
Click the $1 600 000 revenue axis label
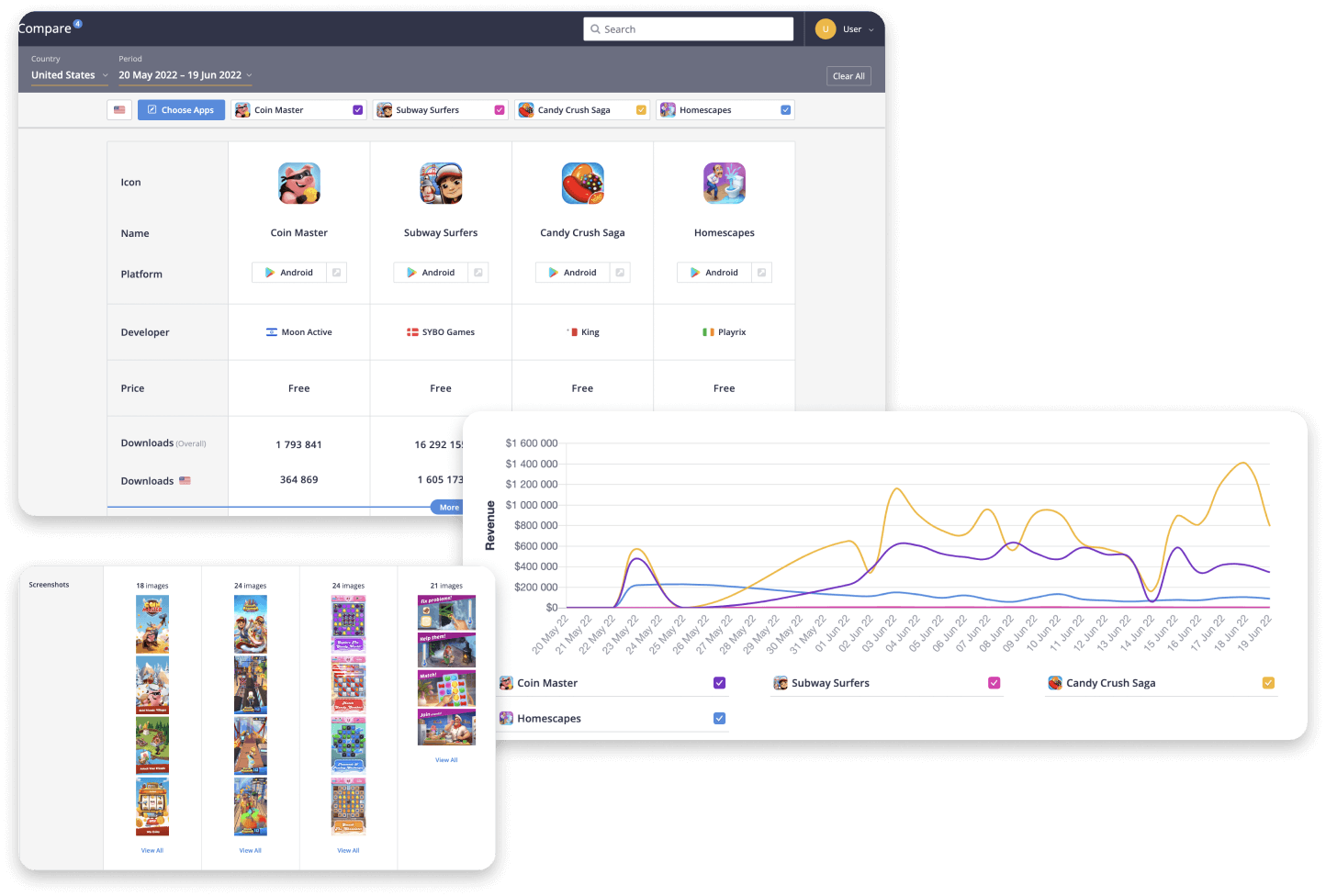532,443
